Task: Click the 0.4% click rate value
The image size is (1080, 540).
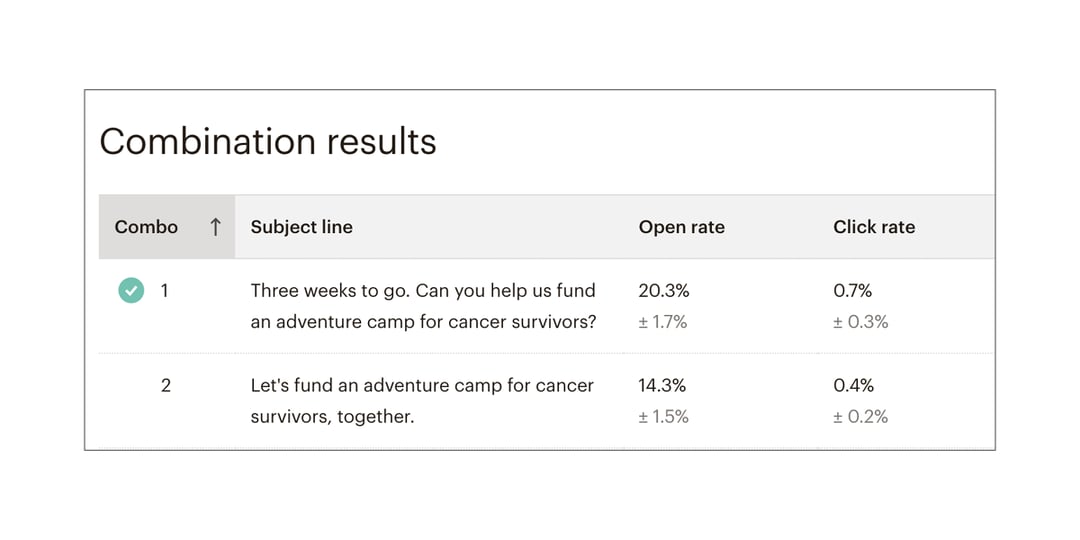Action: (x=853, y=385)
